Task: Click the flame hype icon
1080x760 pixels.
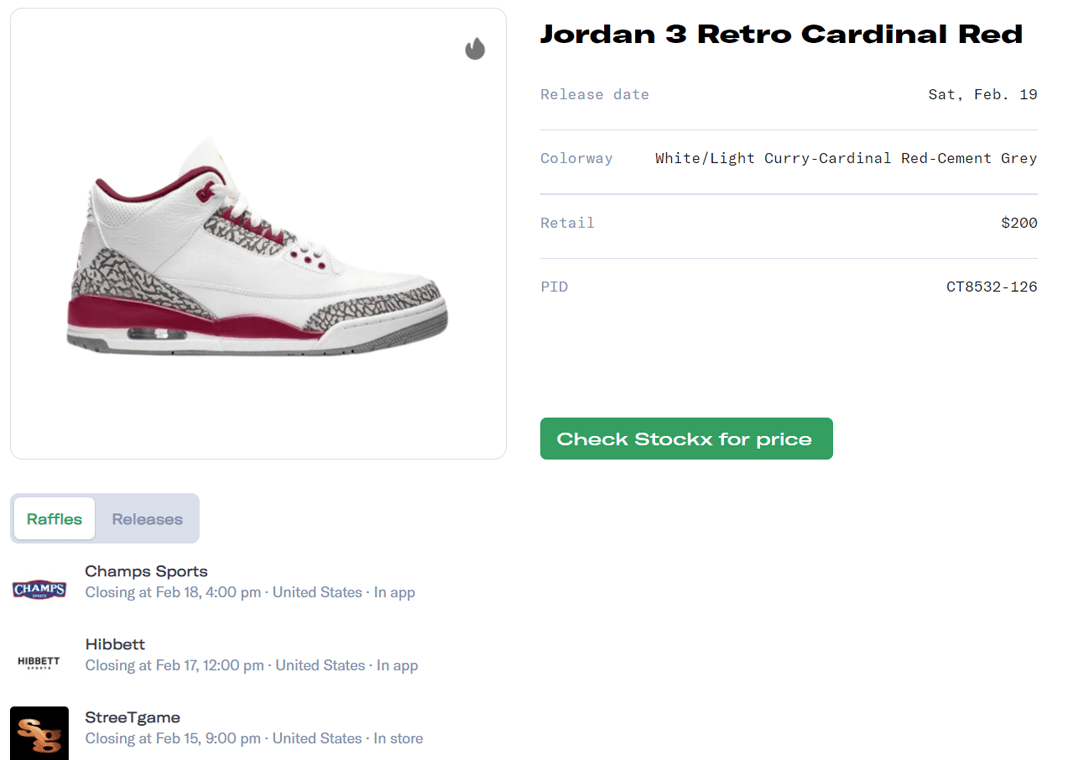Action: pos(475,49)
